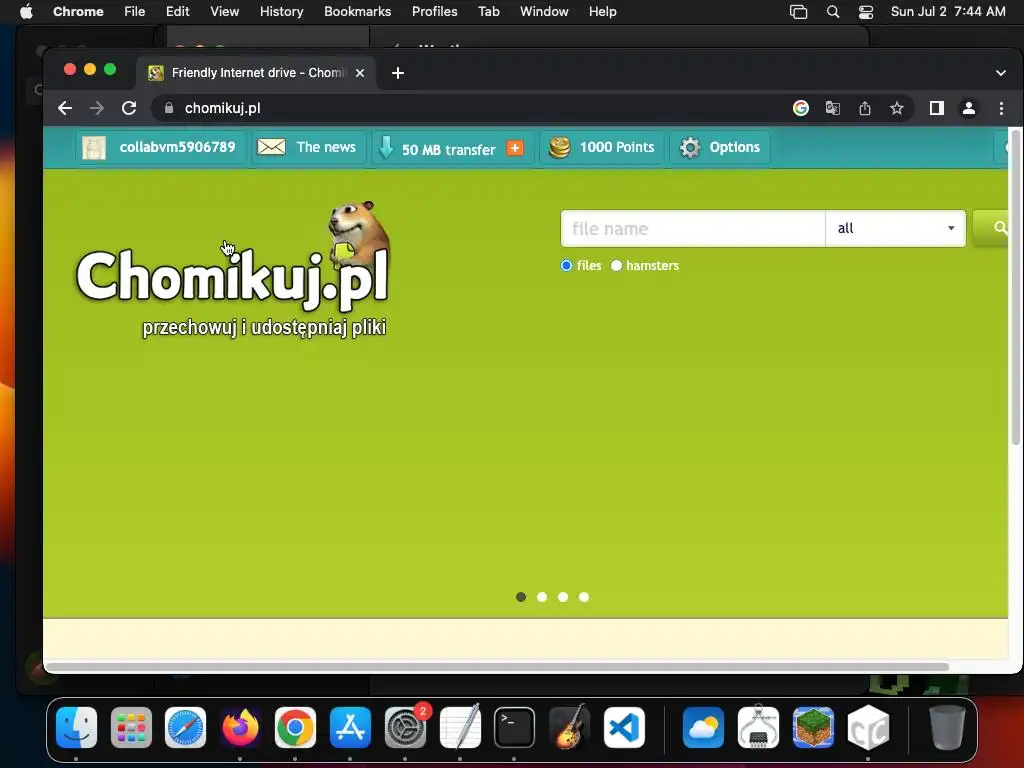Select the second carousel dot
Image resolution: width=1024 pixels, height=768 pixels.
[x=541, y=597]
